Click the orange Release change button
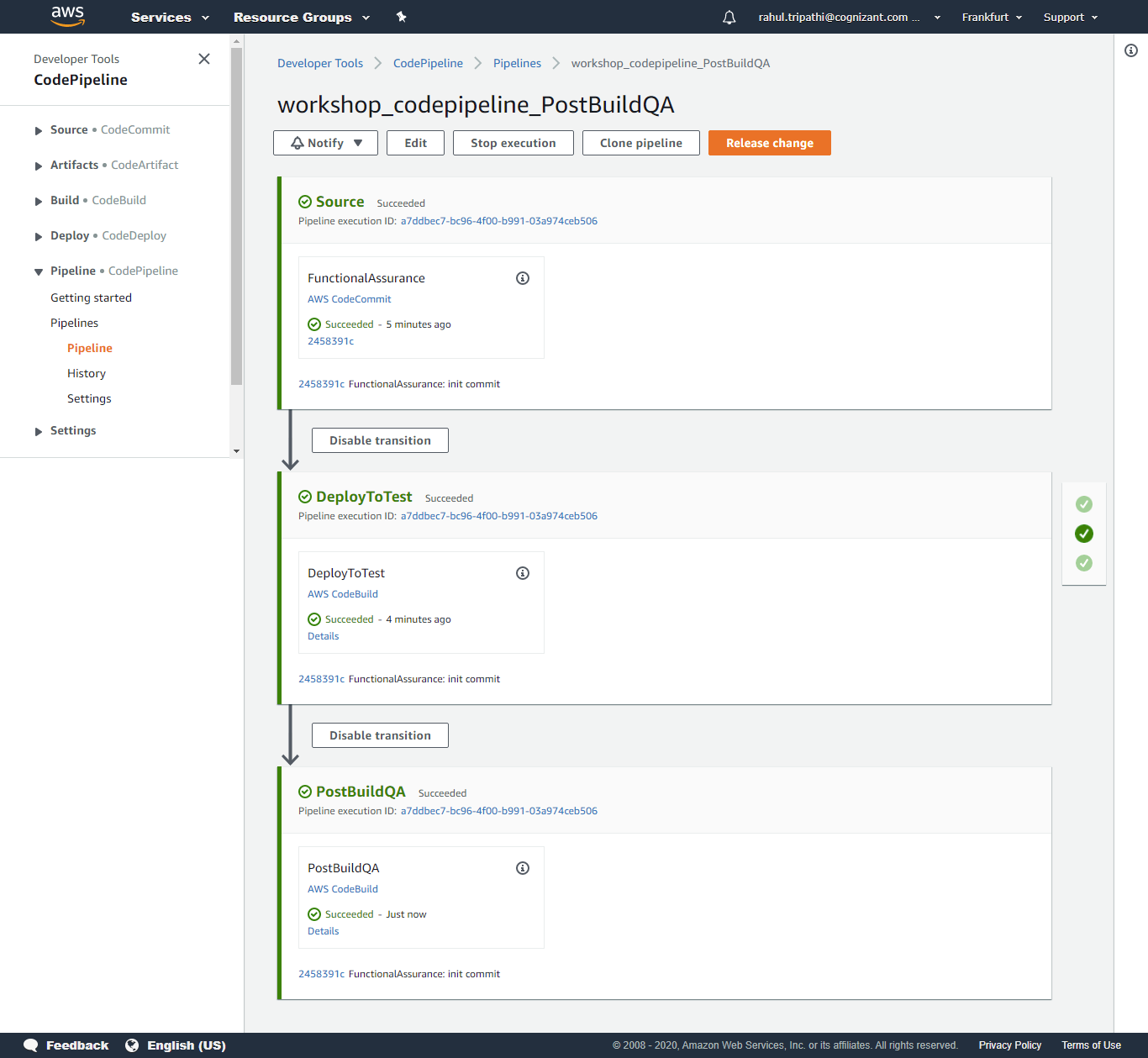Image resolution: width=1148 pixels, height=1058 pixels. pyautogui.click(x=770, y=143)
